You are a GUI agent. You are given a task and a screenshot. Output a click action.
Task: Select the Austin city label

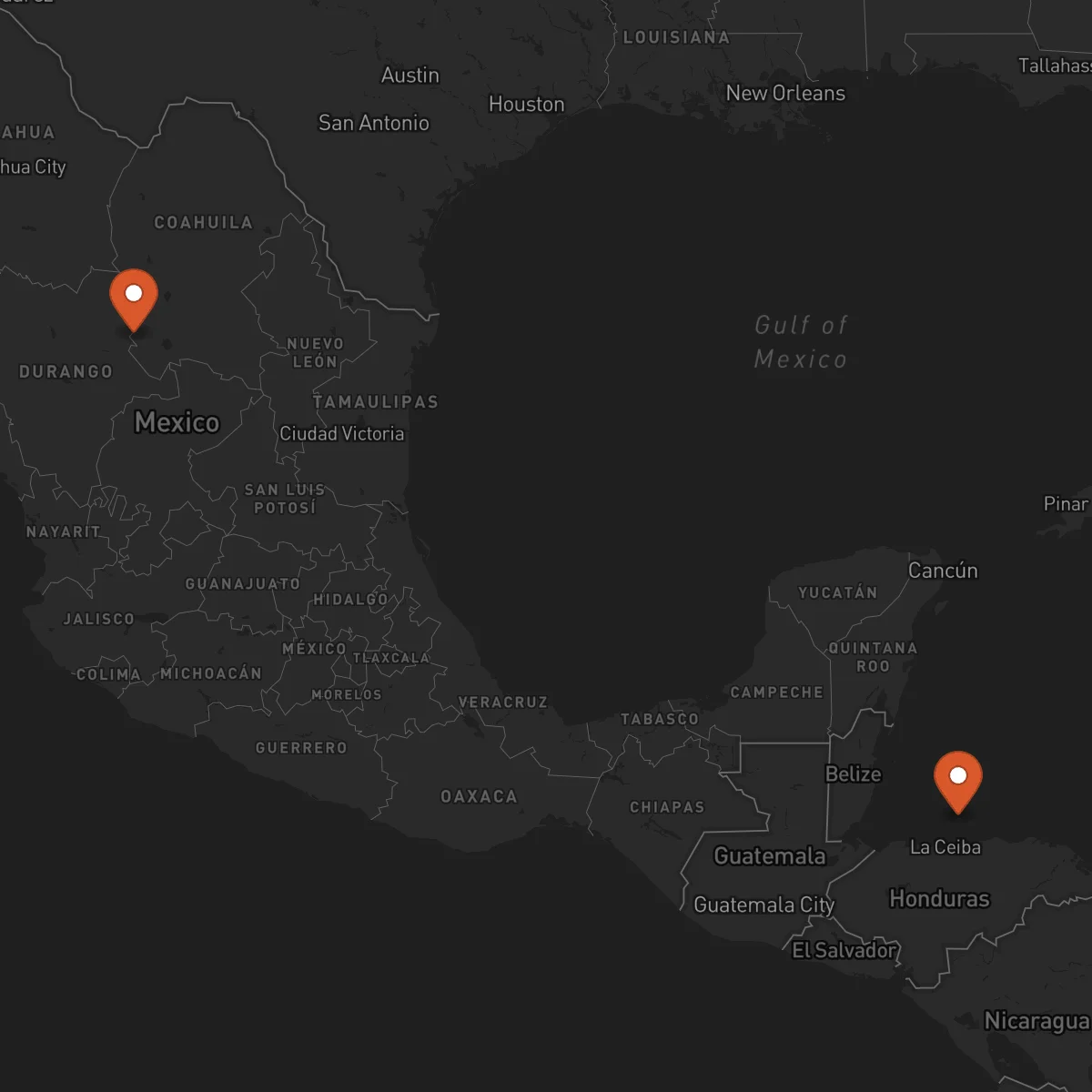coord(409,76)
